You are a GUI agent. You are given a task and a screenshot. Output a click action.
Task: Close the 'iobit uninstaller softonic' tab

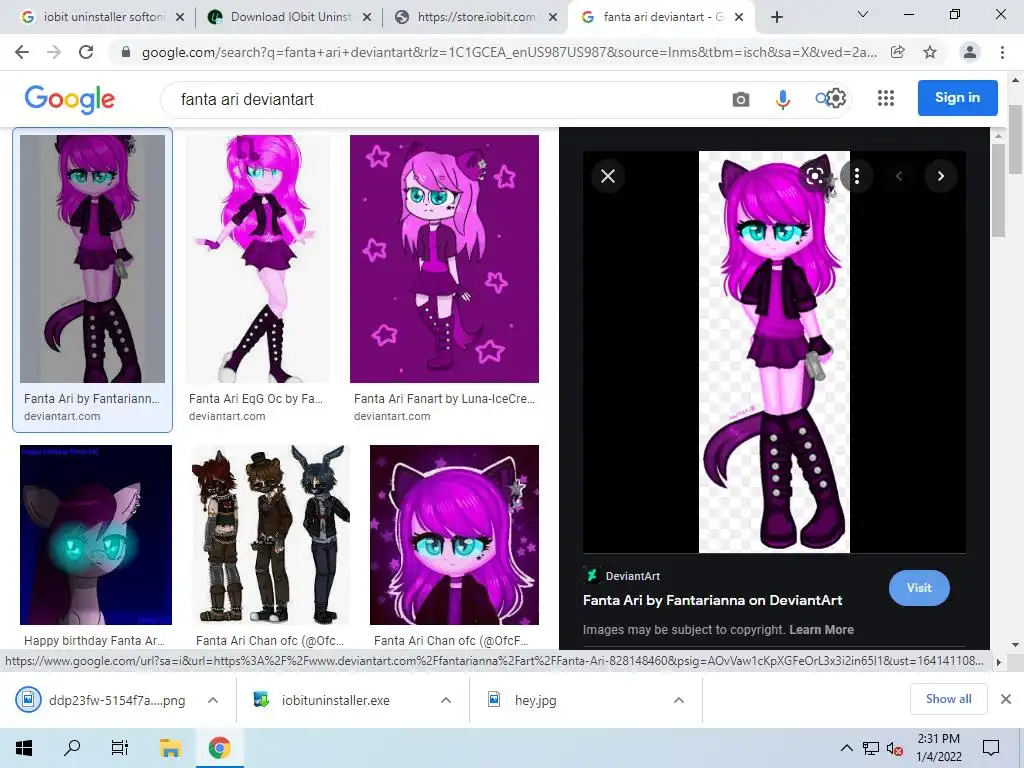(180, 17)
